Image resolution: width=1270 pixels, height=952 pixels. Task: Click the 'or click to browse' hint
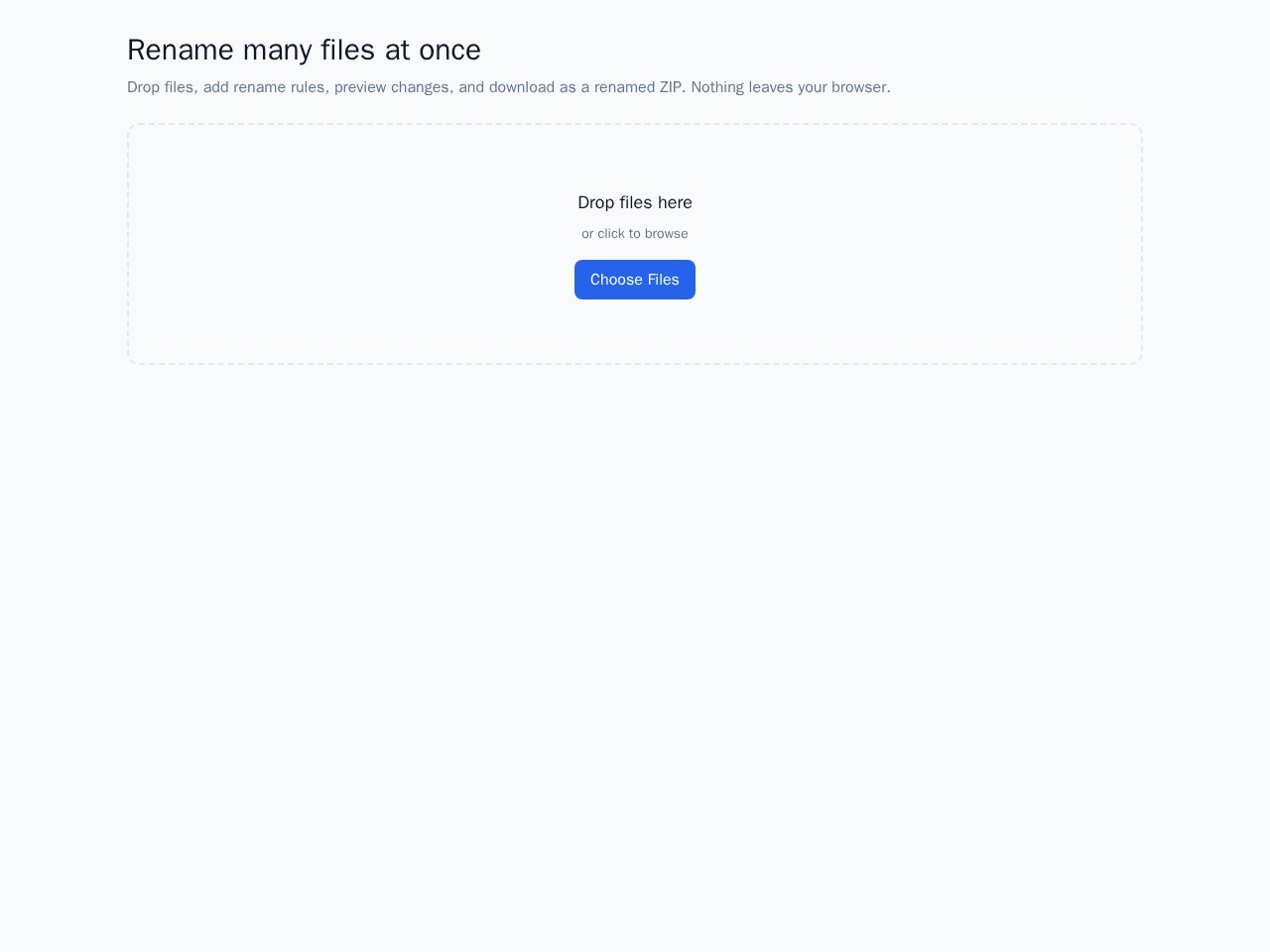pos(635,234)
